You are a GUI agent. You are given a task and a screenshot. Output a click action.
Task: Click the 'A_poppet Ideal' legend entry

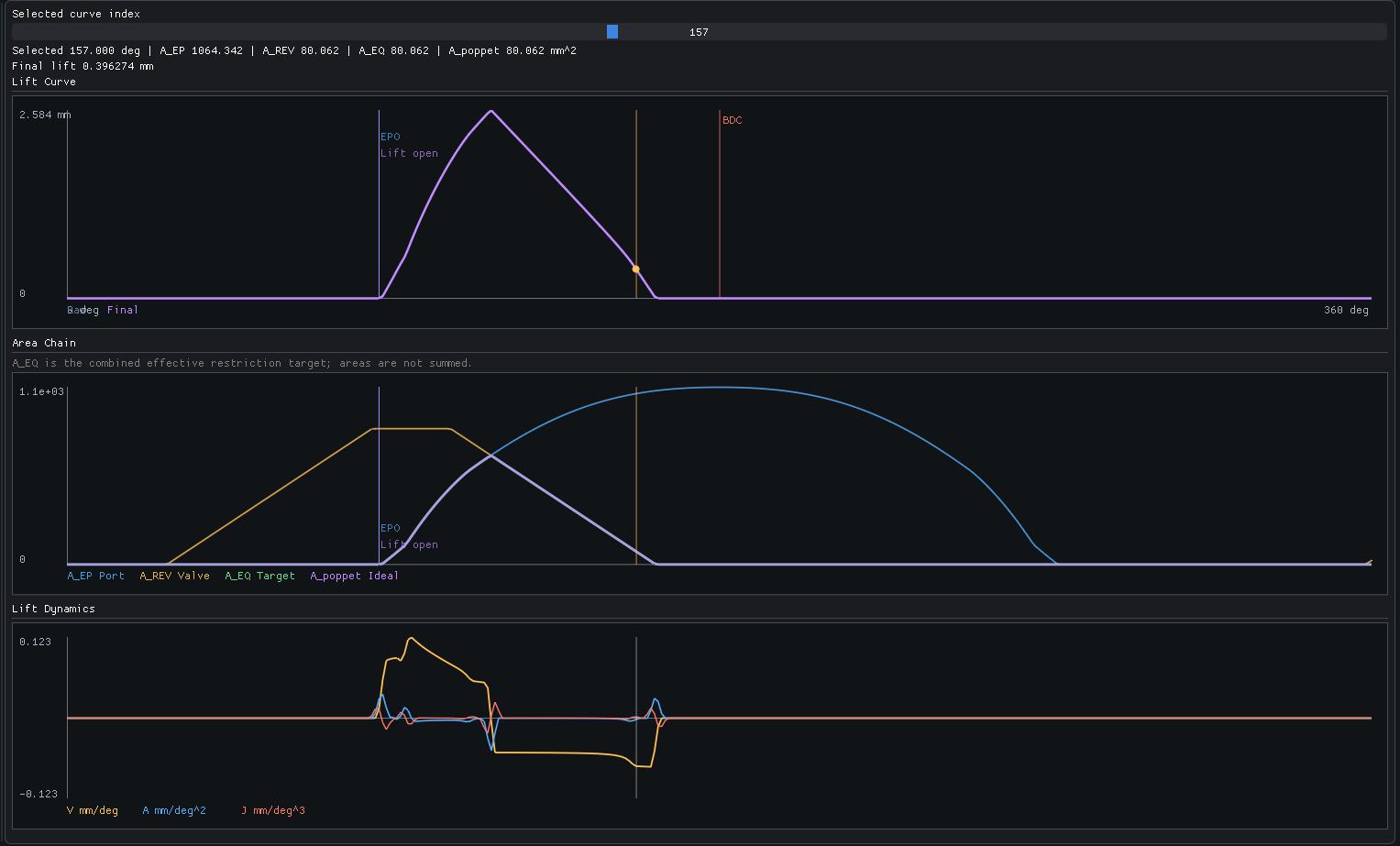click(x=355, y=576)
